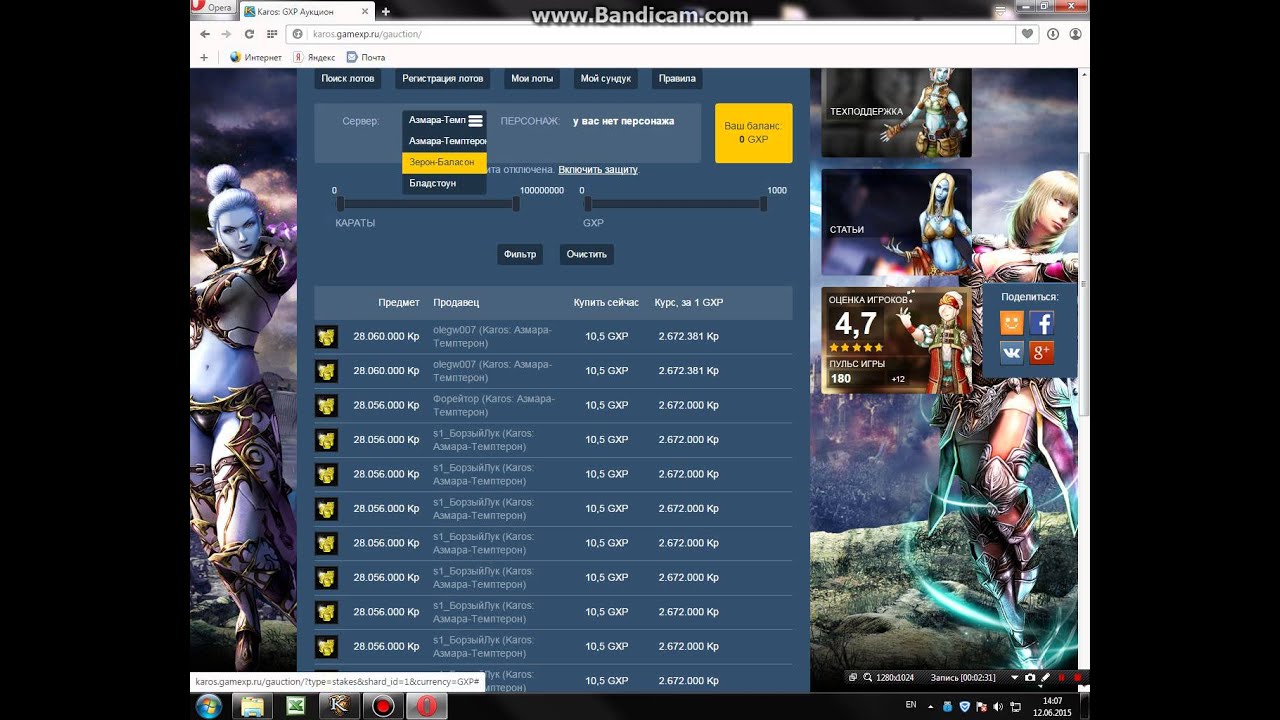Image resolution: width=1280 pixels, height=720 pixels.
Task: Open the Мои лоты tab
Action: [532, 78]
